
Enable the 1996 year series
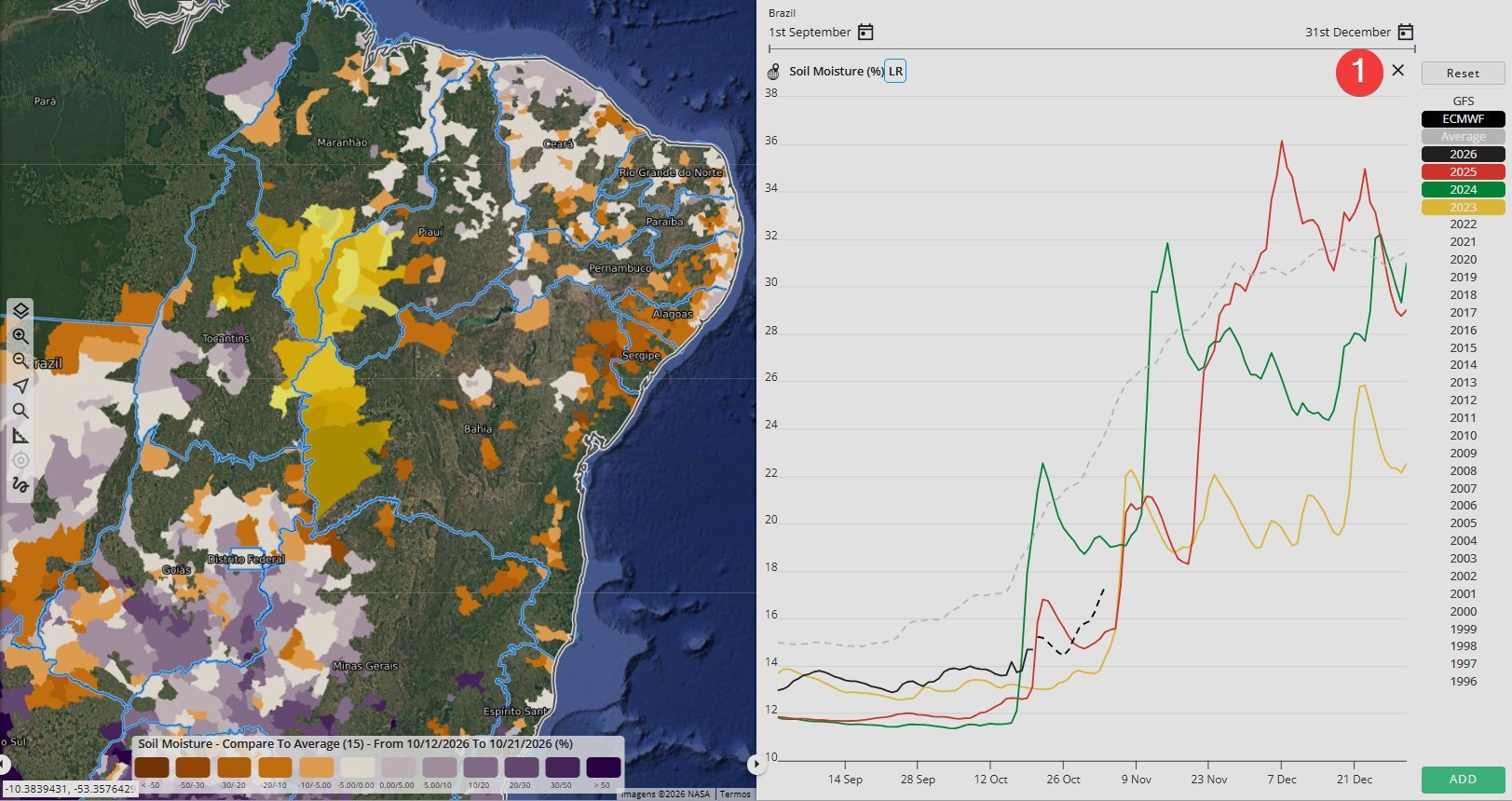1463,682
